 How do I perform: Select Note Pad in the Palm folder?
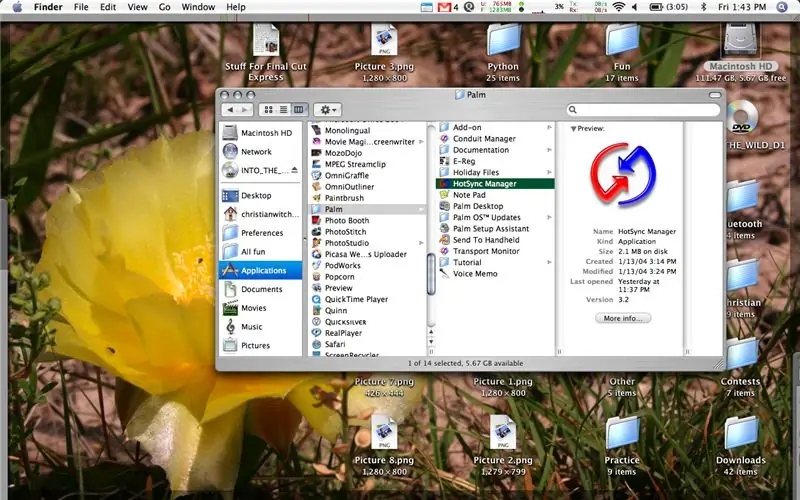[x=469, y=195]
